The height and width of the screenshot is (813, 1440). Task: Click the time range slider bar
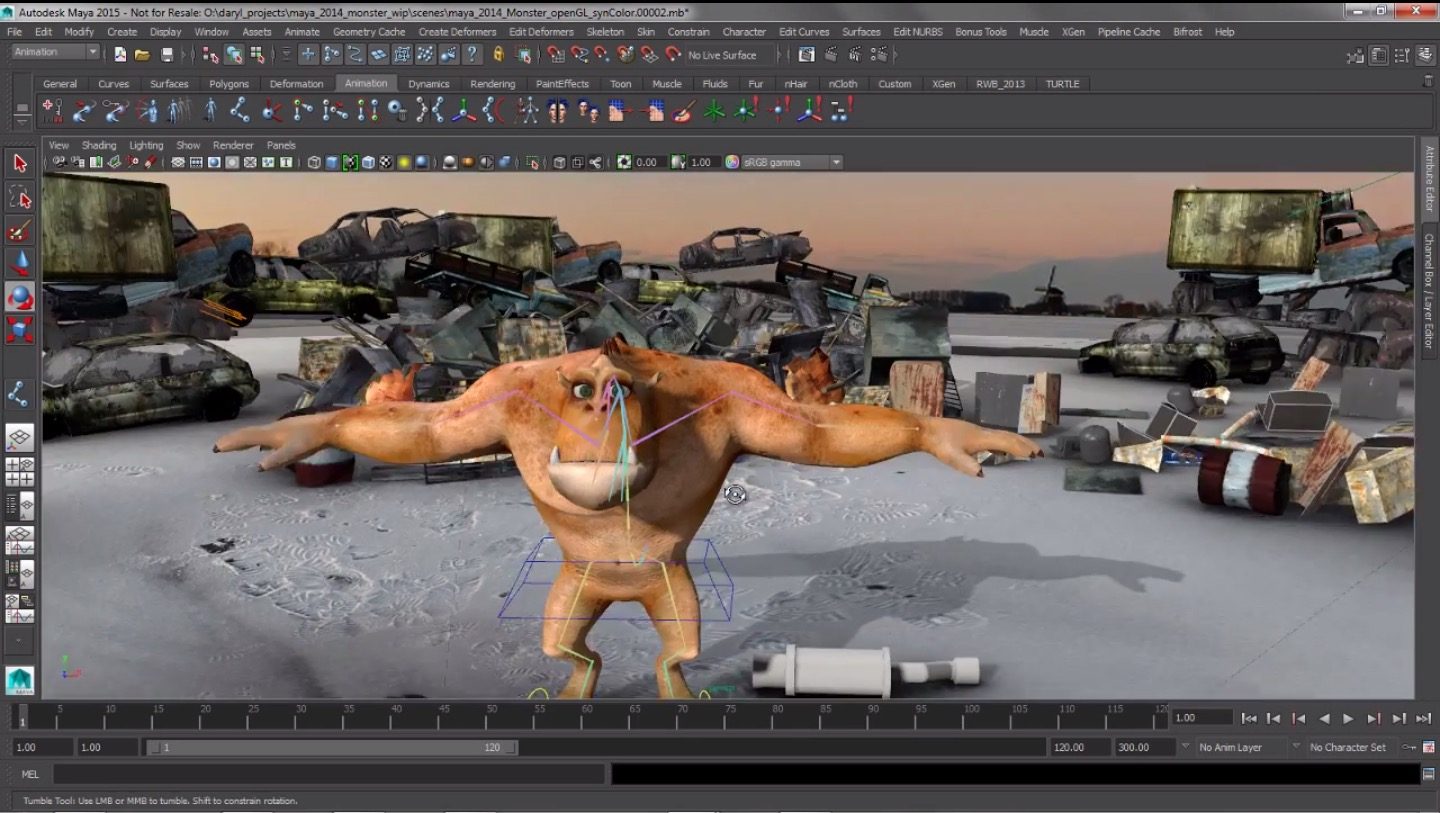332,747
